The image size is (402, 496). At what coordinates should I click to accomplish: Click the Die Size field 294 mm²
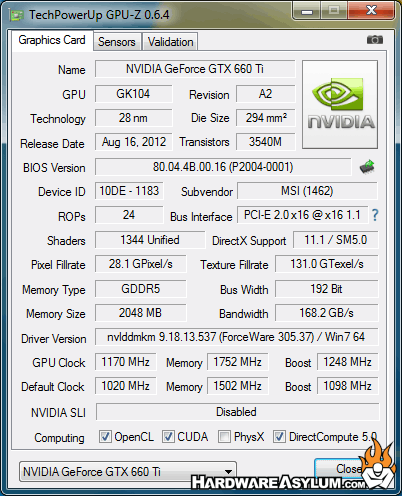(x=266, y=118)
